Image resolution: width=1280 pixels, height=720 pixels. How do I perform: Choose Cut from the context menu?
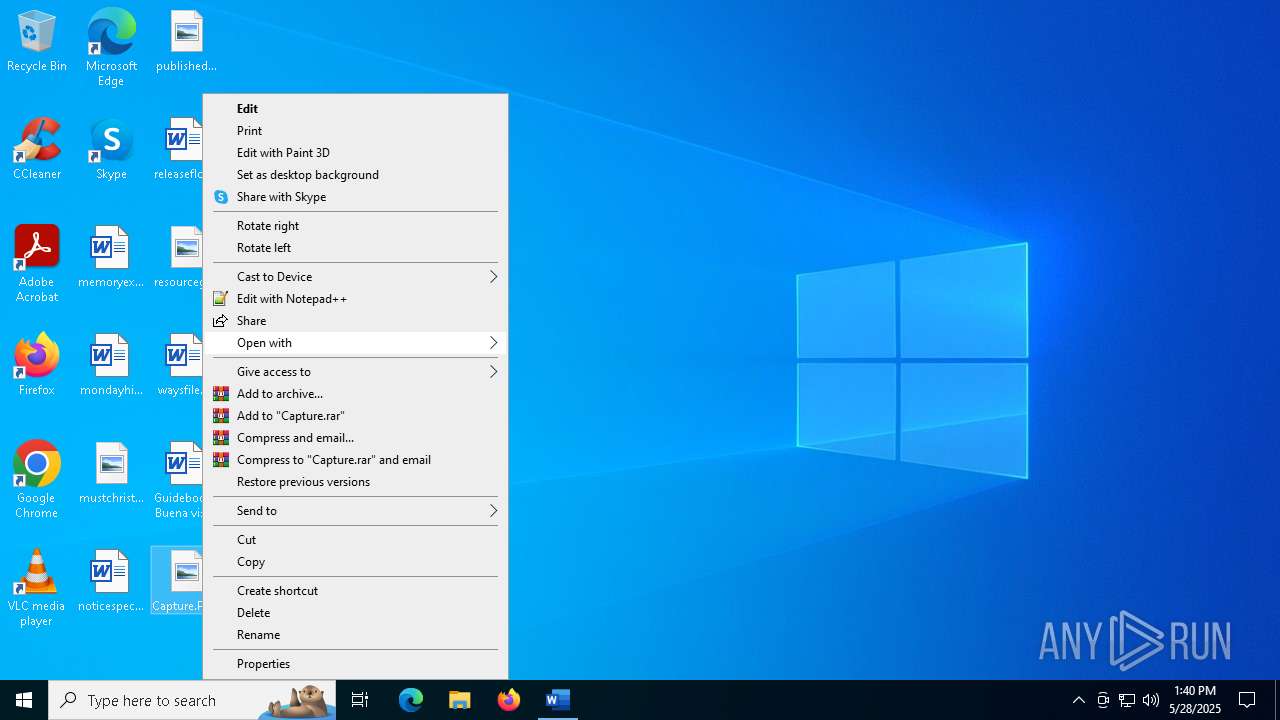[x=355, y=540]
